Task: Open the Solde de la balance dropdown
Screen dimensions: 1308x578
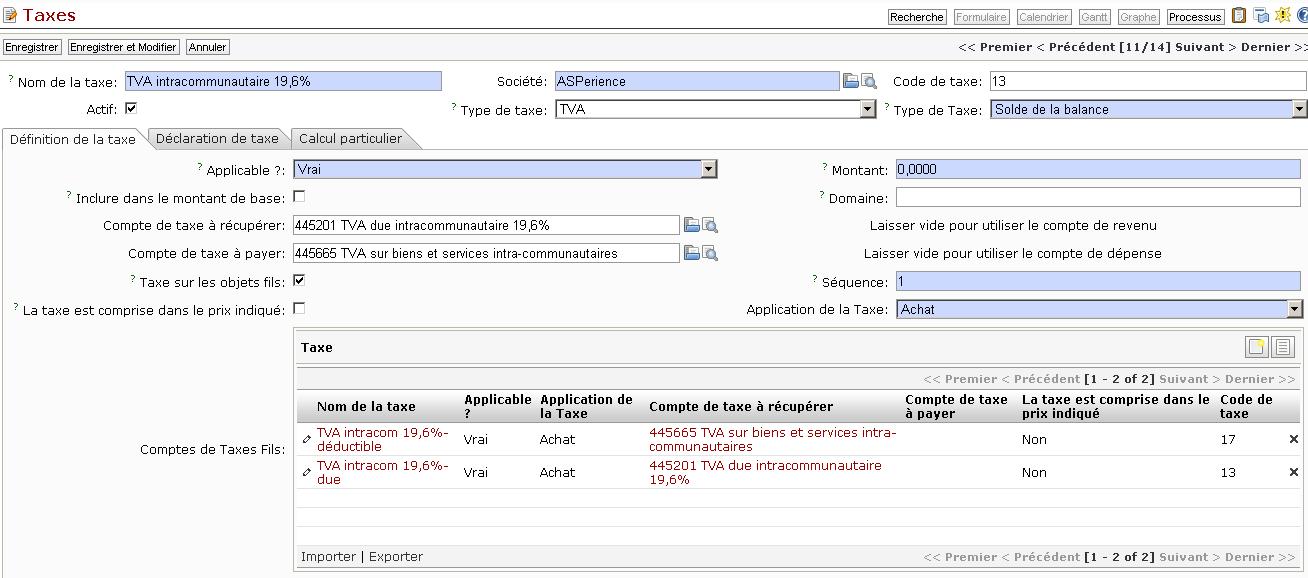Action: click(1299, 110)
